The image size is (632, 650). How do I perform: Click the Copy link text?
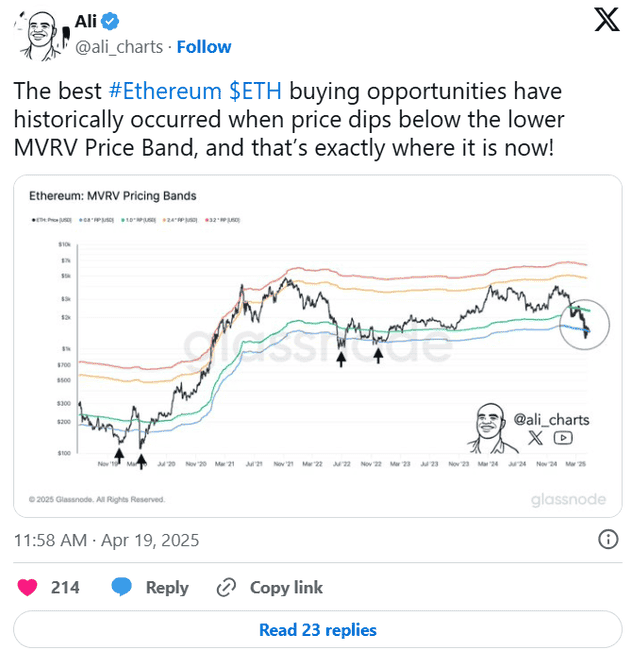(287, 587)
